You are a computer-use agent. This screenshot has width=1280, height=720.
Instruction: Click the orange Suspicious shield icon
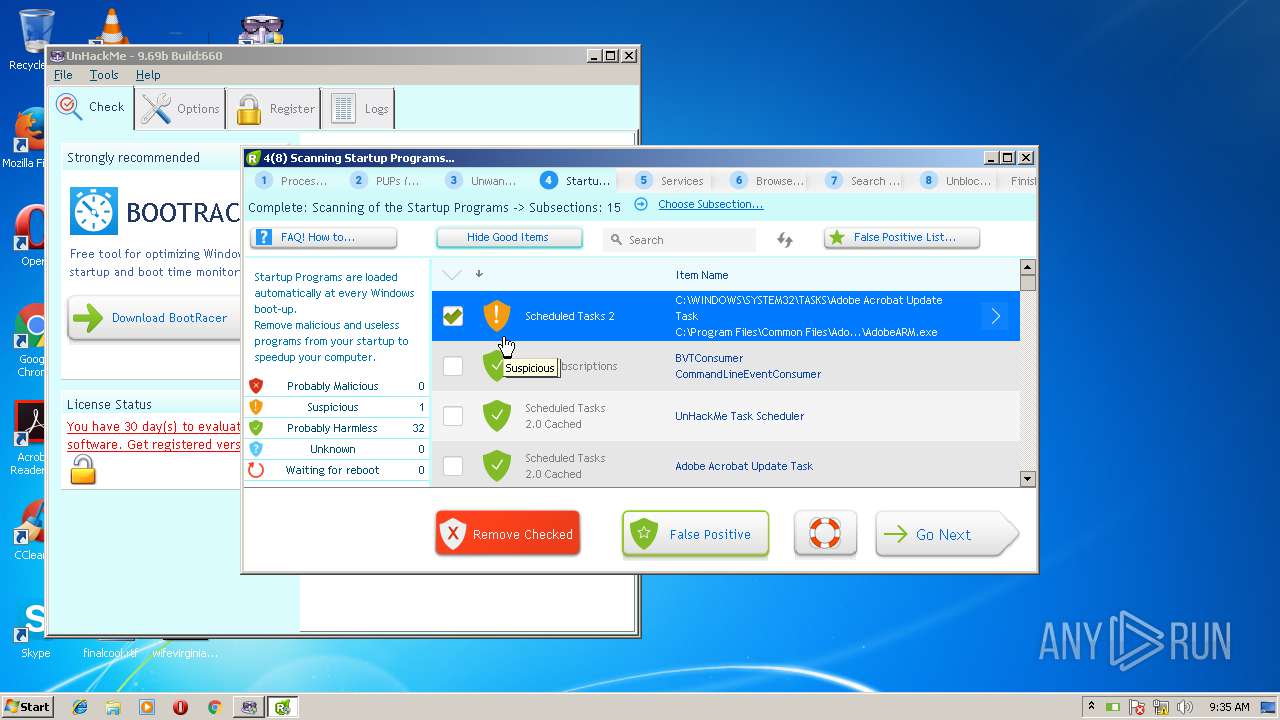497,316
